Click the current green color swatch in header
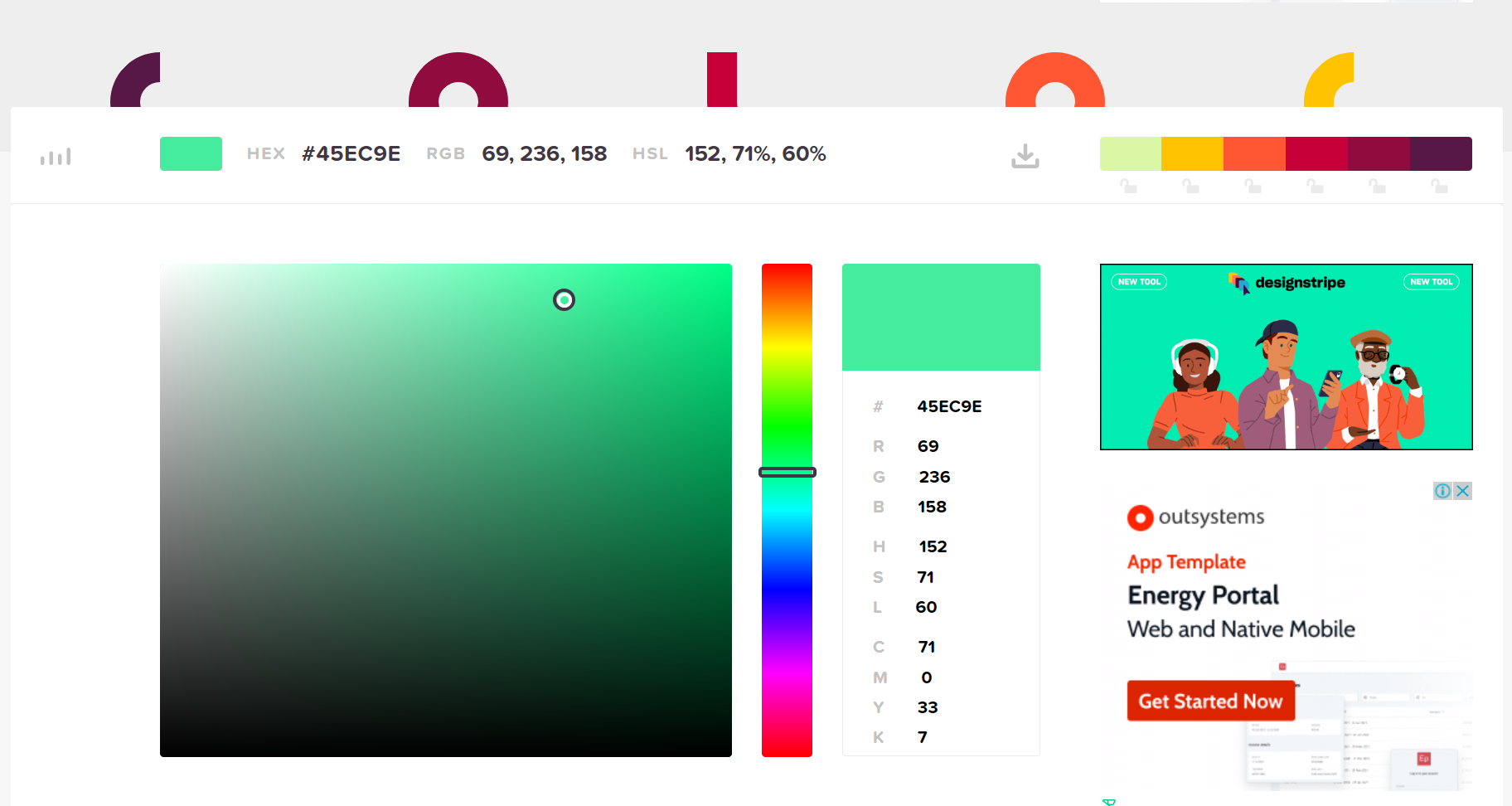This screenshot has width=1512, height=806. [x=191, y=153]
